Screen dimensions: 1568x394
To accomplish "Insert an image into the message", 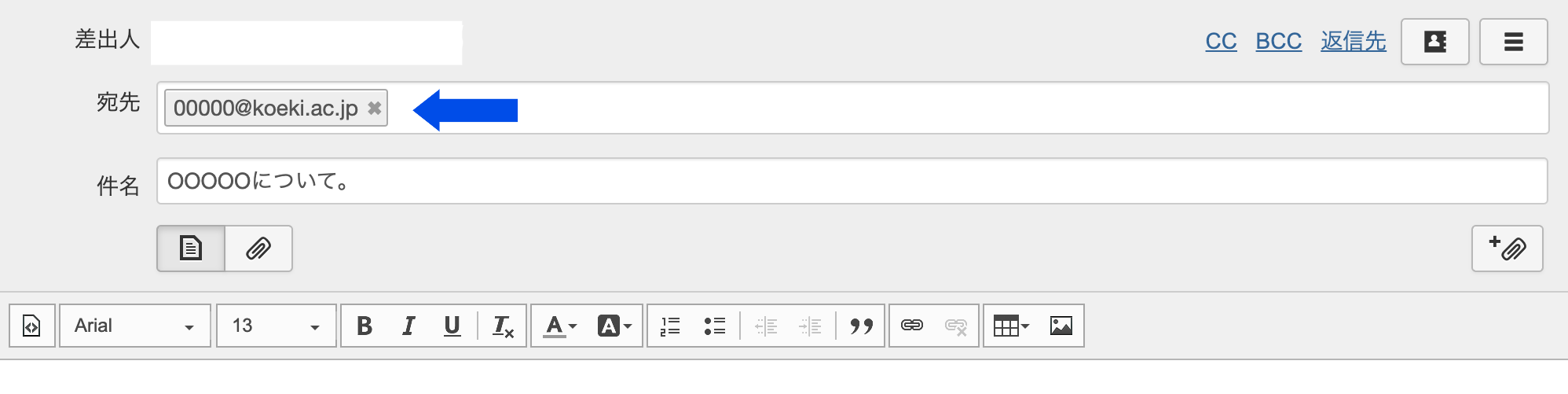I will pos(1061,326).
